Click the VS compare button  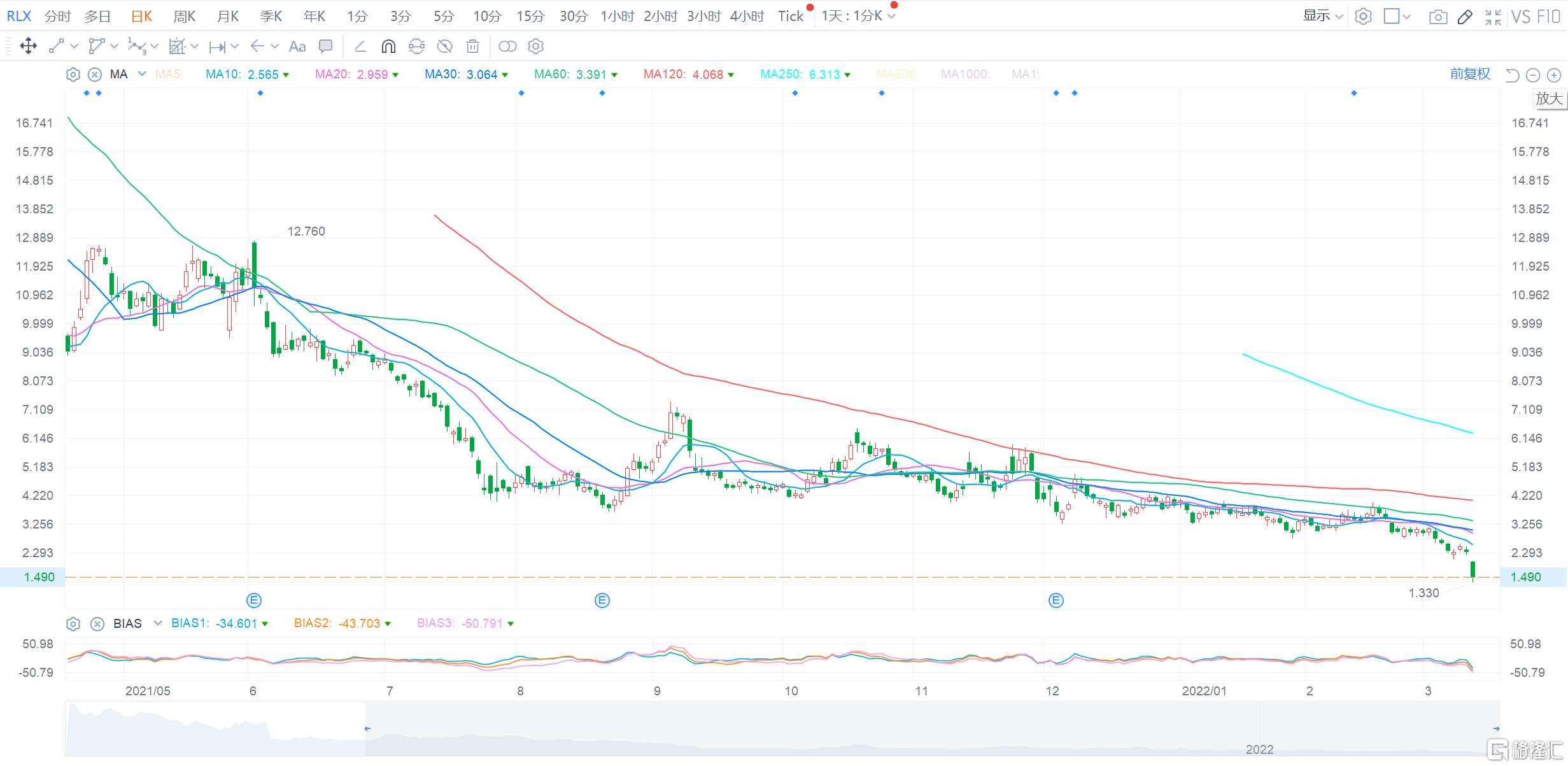click(x=1520, y=17)
